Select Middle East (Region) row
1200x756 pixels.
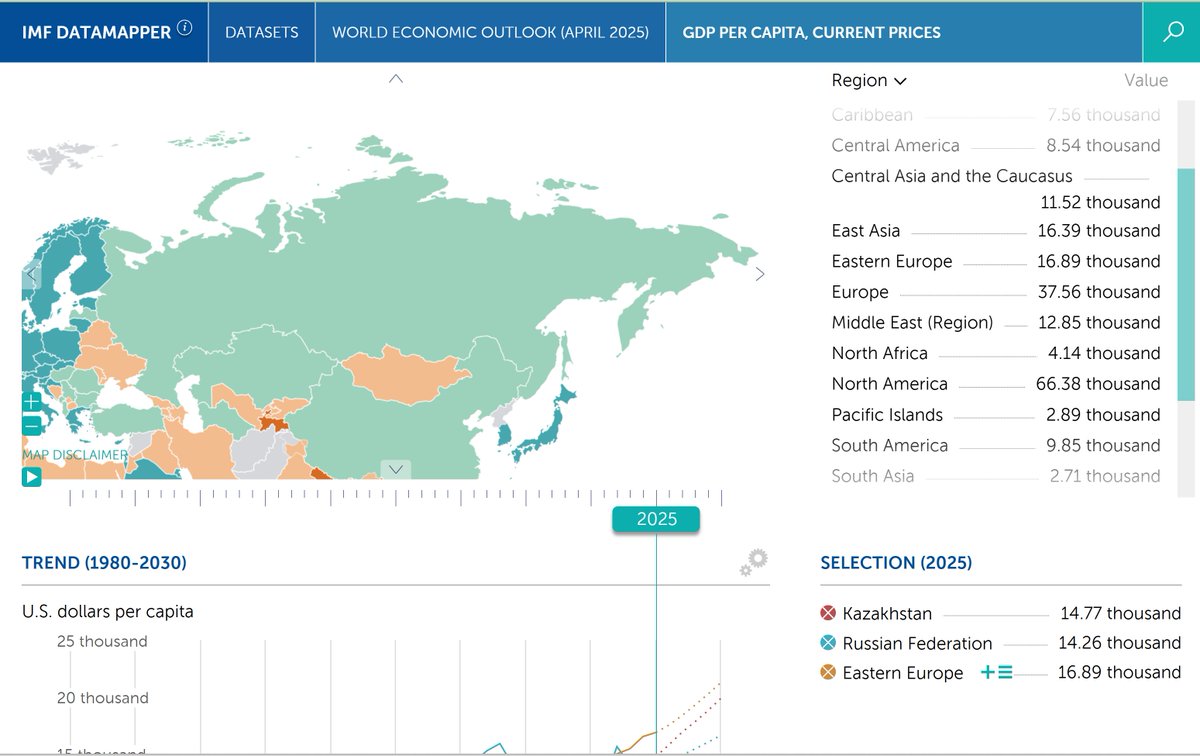[996, 322]
